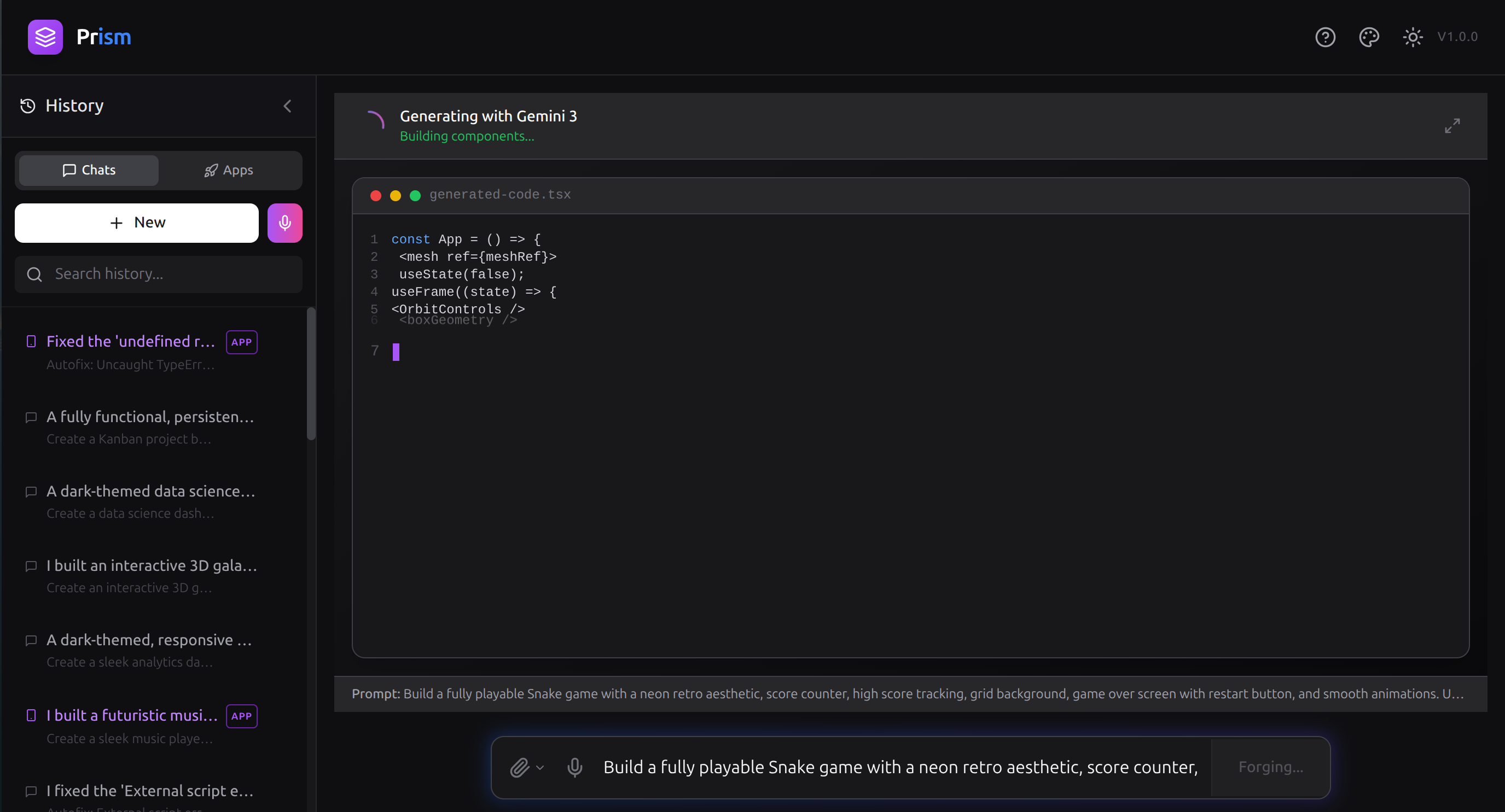Open the help question mark icon
1505x812 pixels.
pyautogui.click(x=1325, y=37)
